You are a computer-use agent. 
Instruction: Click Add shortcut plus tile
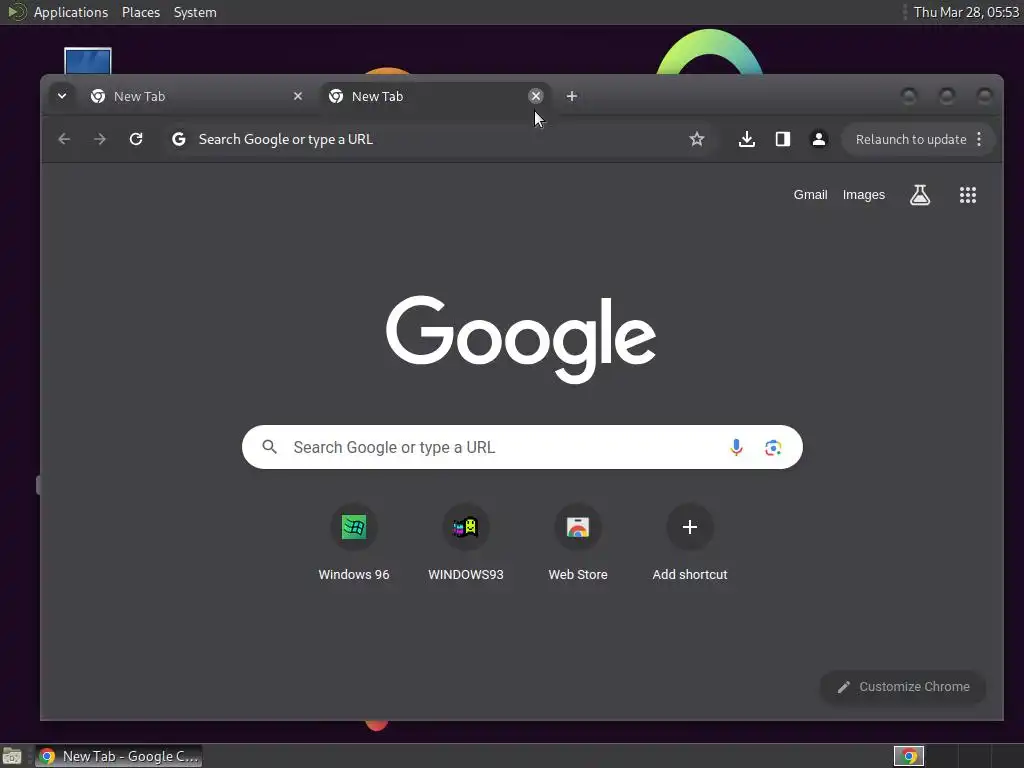690,543
